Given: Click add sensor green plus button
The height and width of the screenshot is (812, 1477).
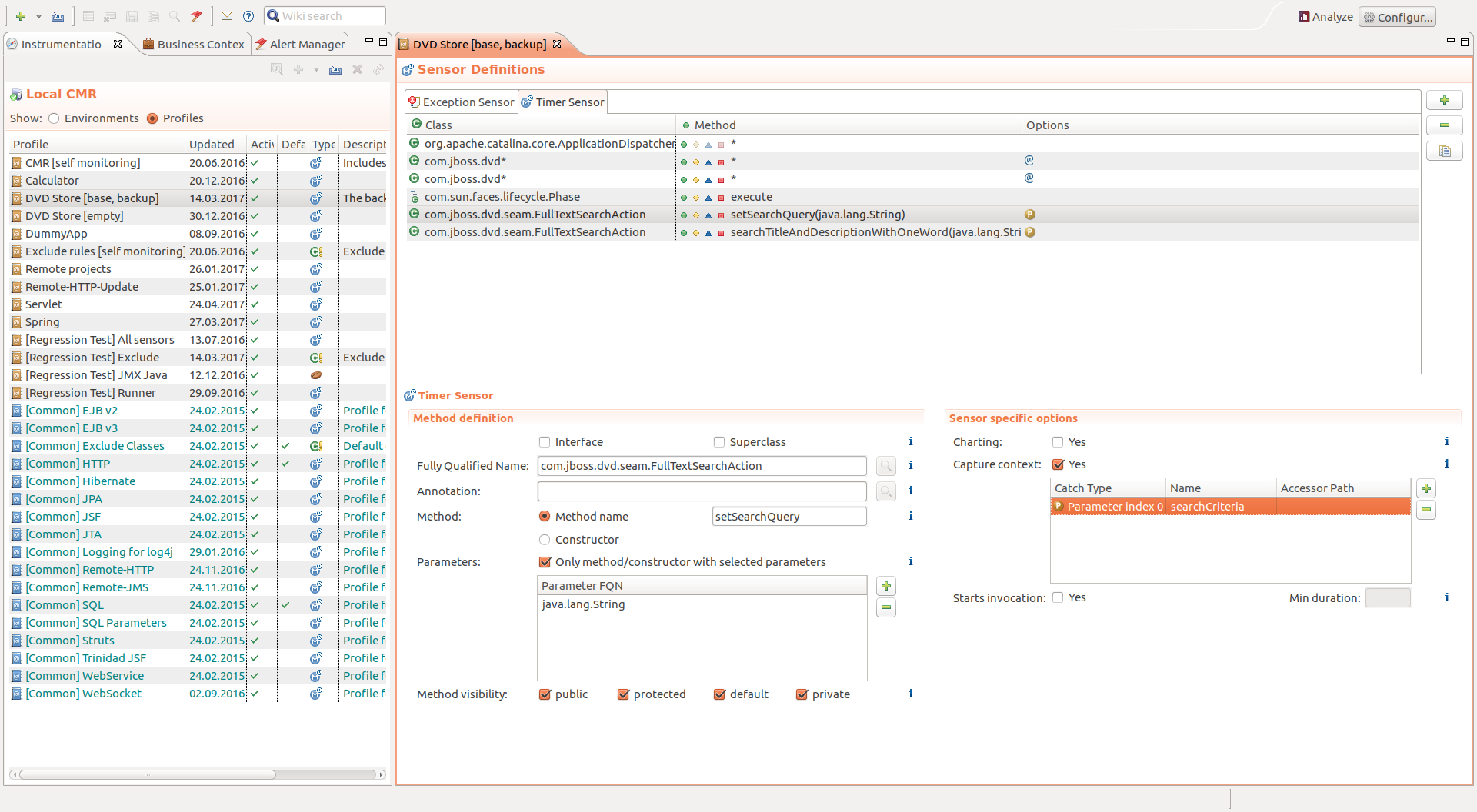Looking at the screenshot, I should click(x=1444, y=101).
